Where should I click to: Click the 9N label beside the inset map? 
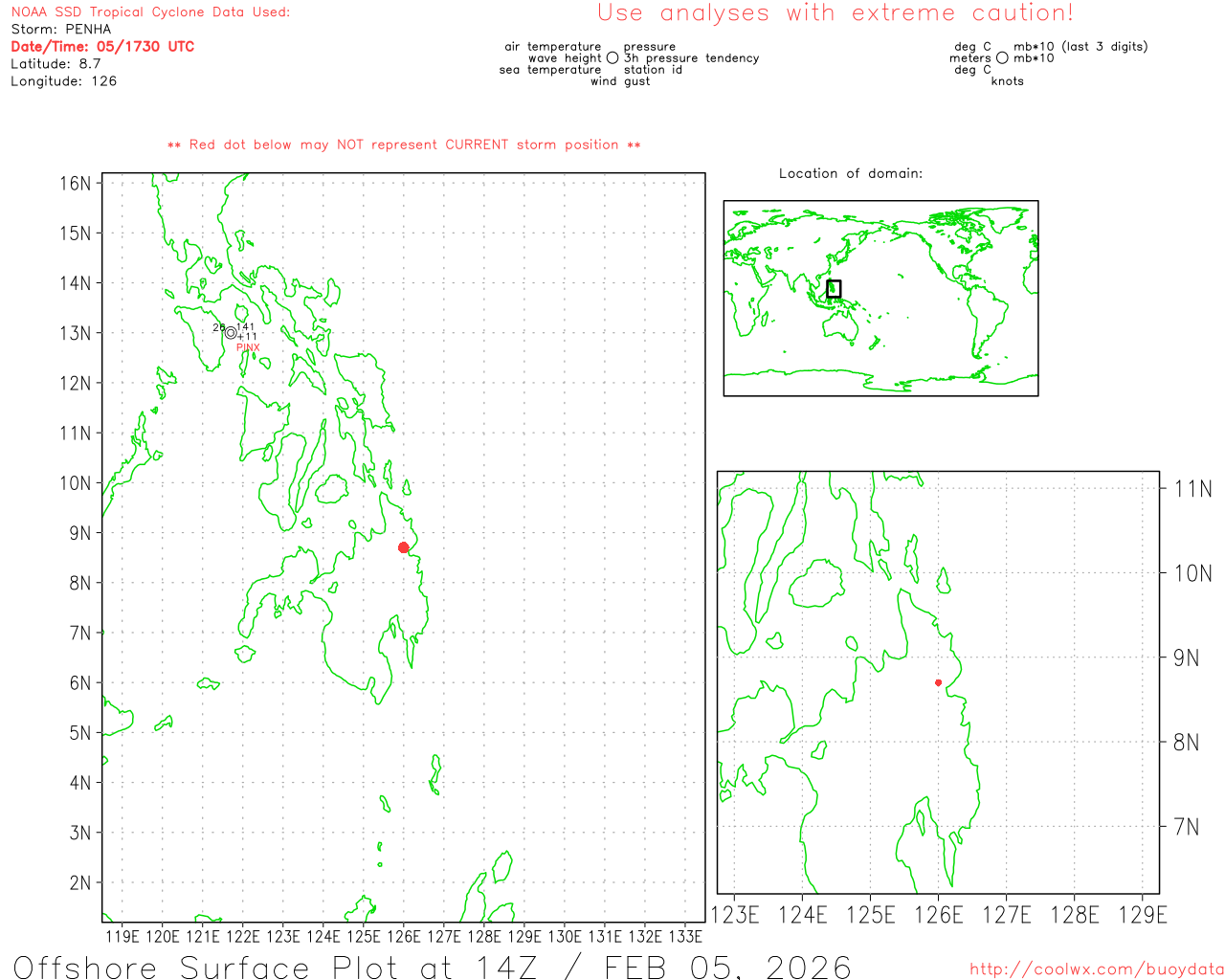point(1186,657)
